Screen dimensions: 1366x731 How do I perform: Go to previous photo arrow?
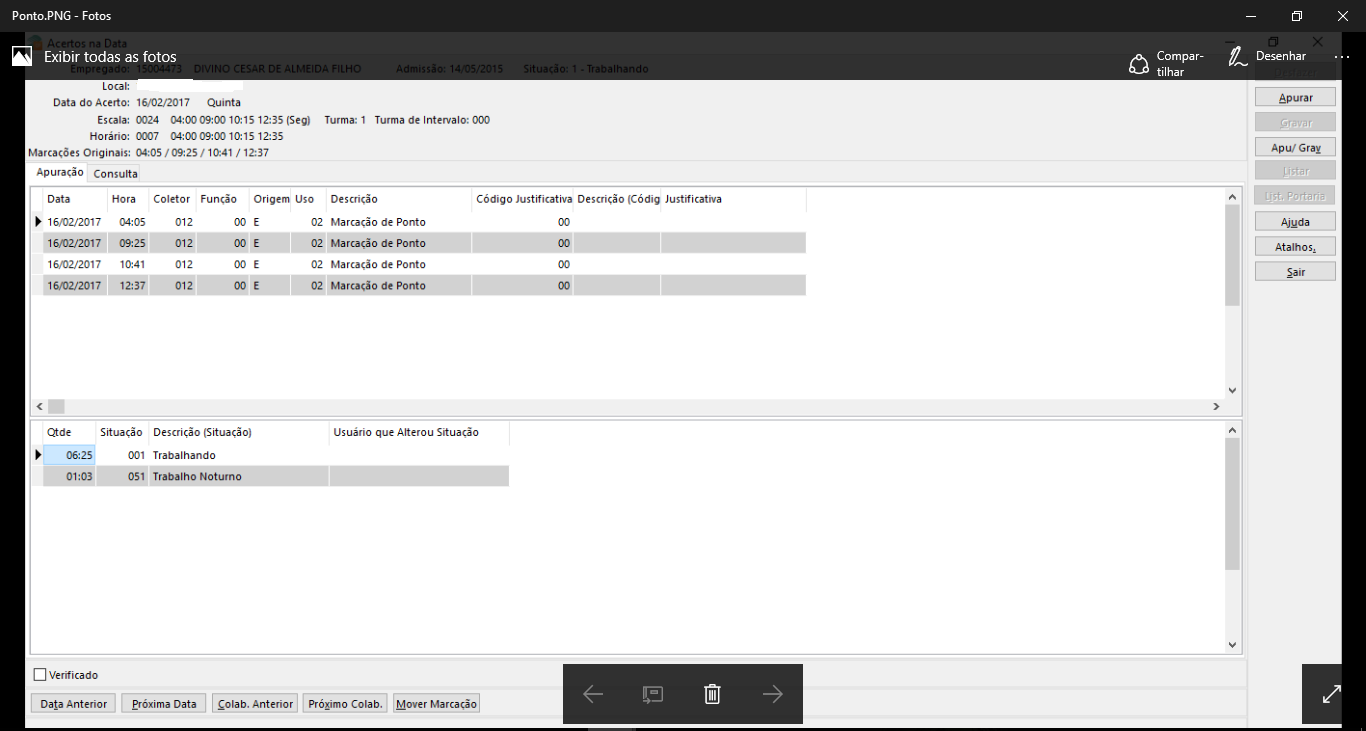click(x=593, y=694)
